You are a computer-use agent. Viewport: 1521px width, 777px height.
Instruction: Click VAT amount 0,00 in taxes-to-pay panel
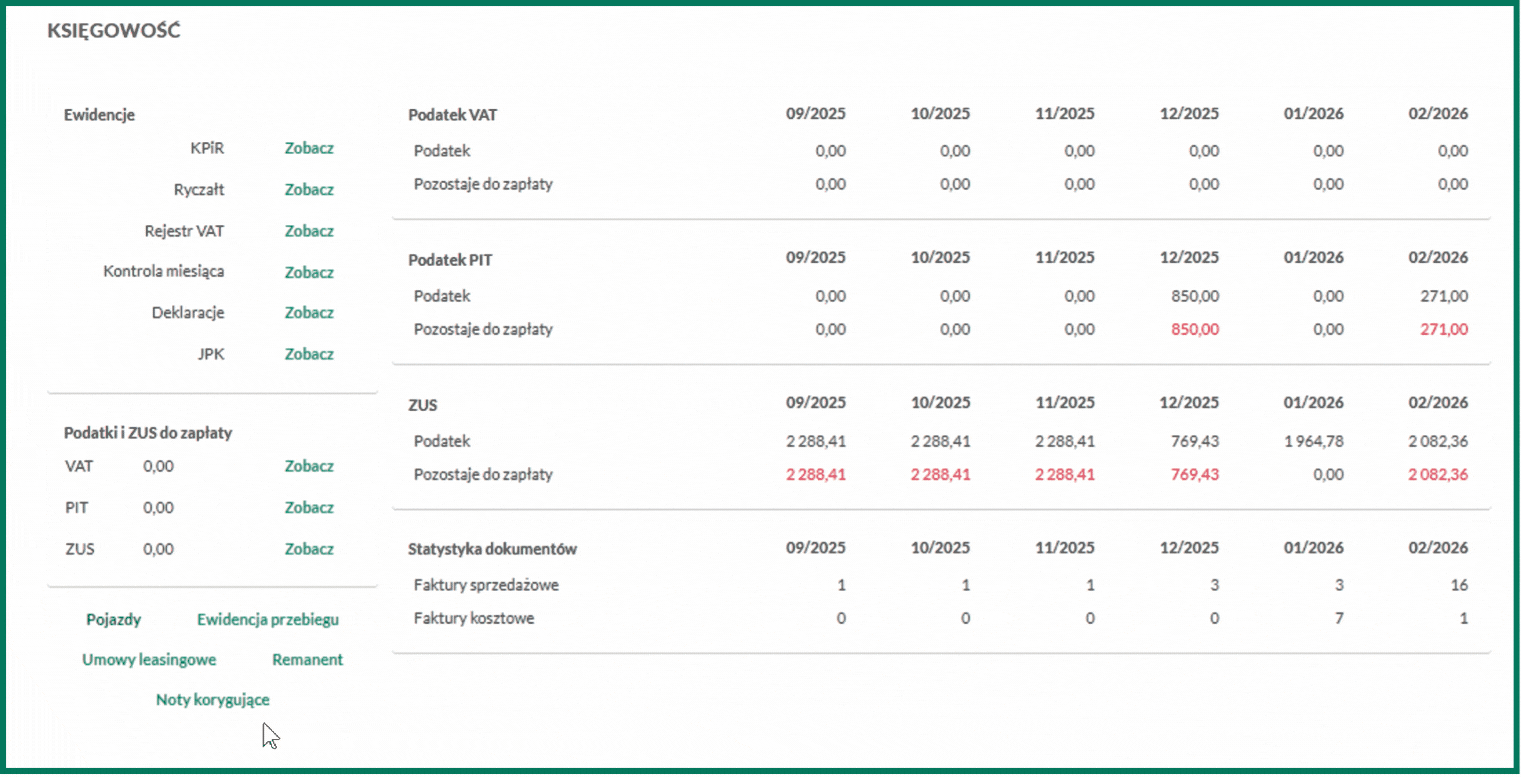(x=158, y=466)
